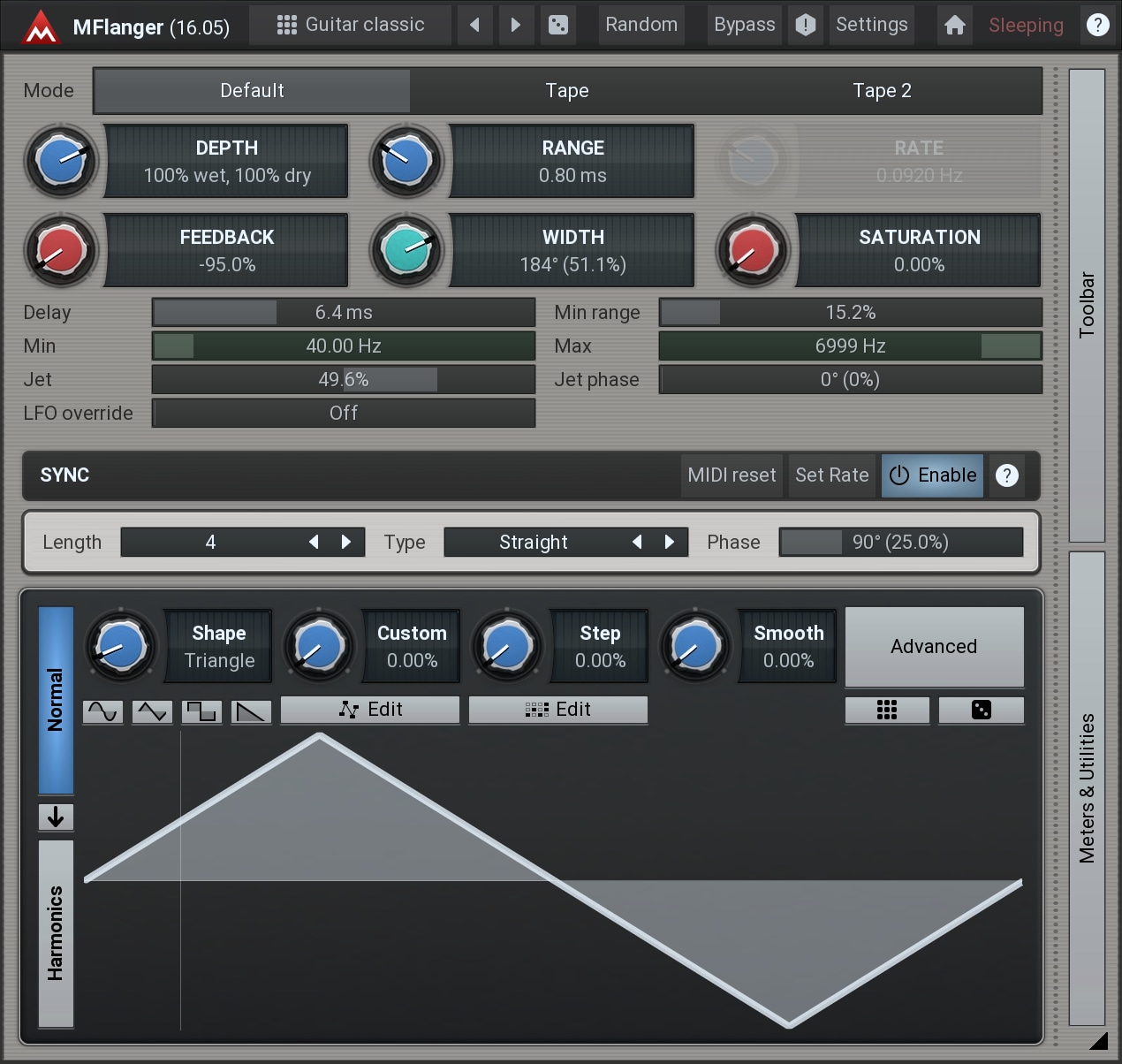Viewport: 1122px width, 1064px height.
Task: Click the Length next arrow
Action: (346, 542)
